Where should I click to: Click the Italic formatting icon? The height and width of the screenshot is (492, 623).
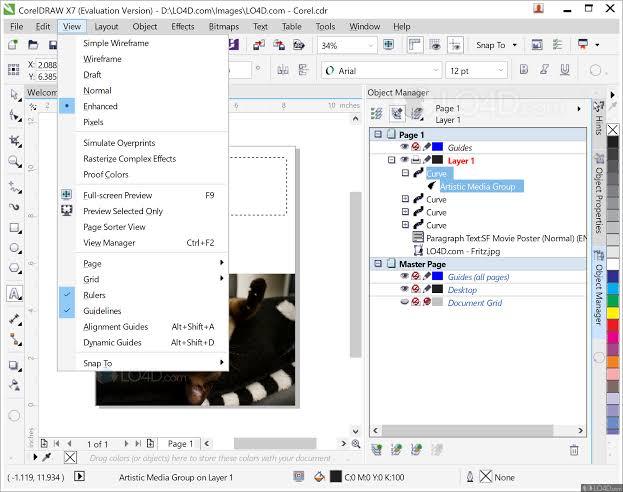pyautogui.click(x=544, y=70)
